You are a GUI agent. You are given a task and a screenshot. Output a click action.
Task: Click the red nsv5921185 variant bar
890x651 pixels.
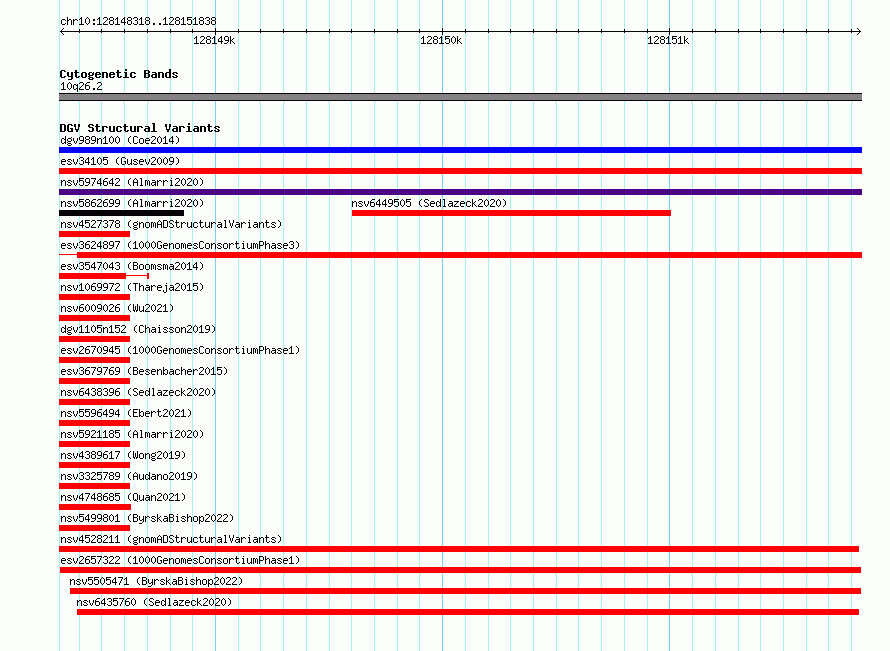coord(94,444)
